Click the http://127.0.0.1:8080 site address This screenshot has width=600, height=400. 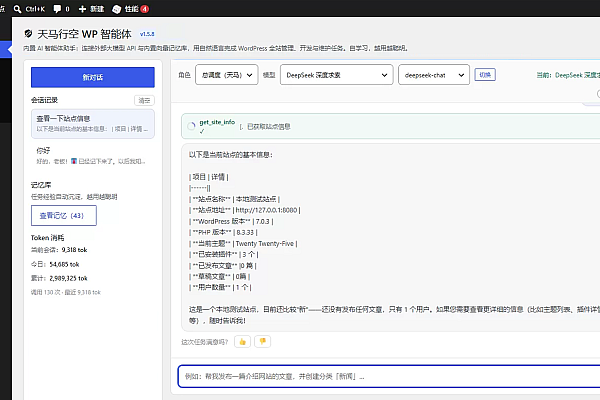click(x=266, y=210)
